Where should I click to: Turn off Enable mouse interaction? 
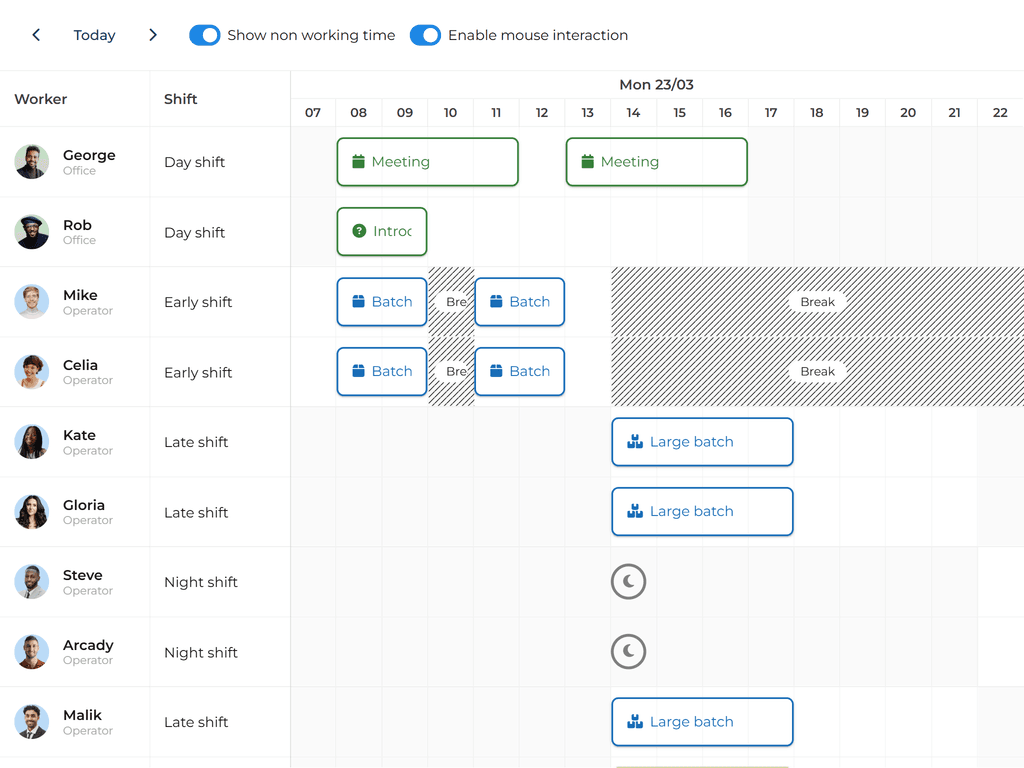pyautogui.click(x=425, y=35)
